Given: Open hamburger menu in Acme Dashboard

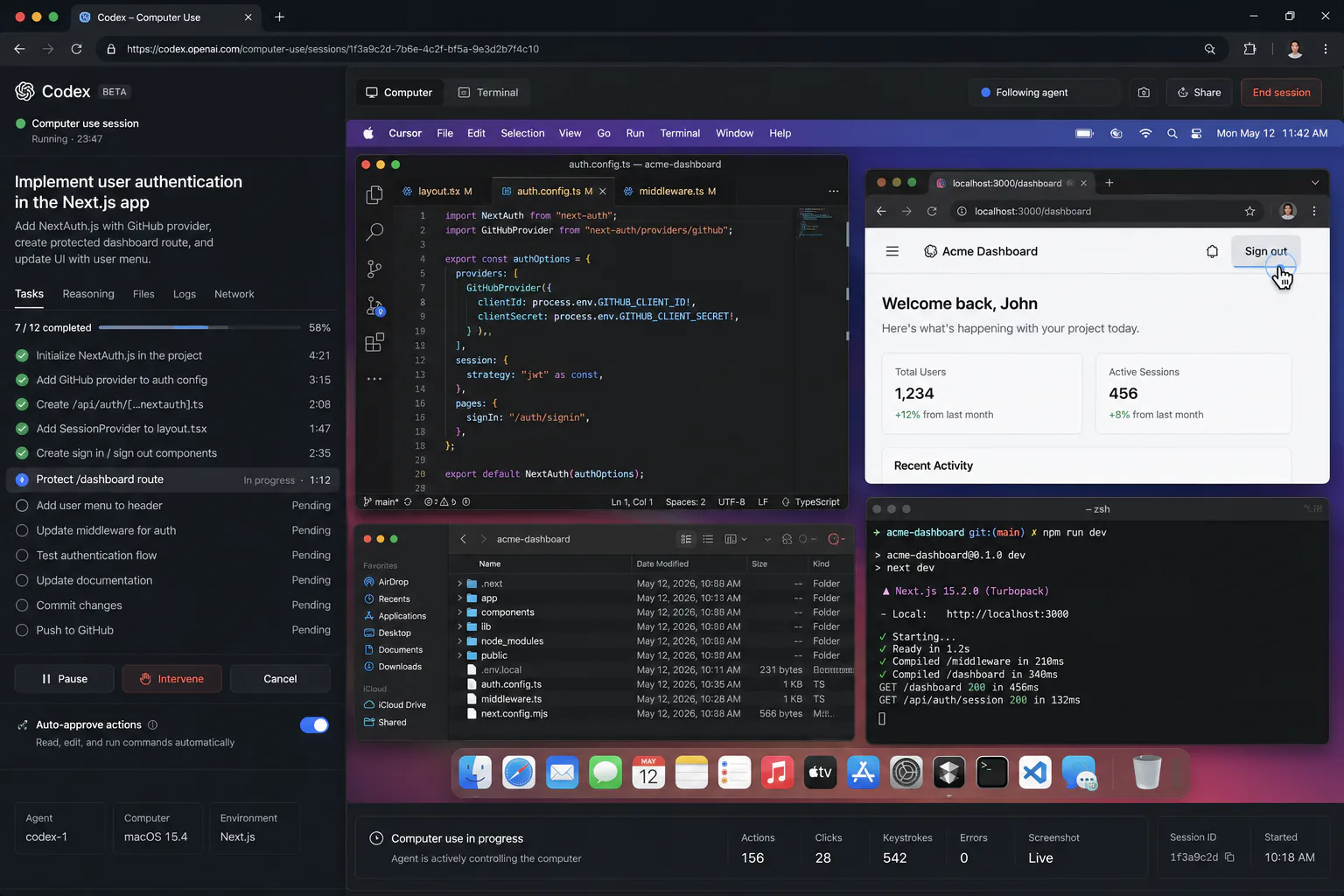Looking at the screenshot, I should [892, 251].
